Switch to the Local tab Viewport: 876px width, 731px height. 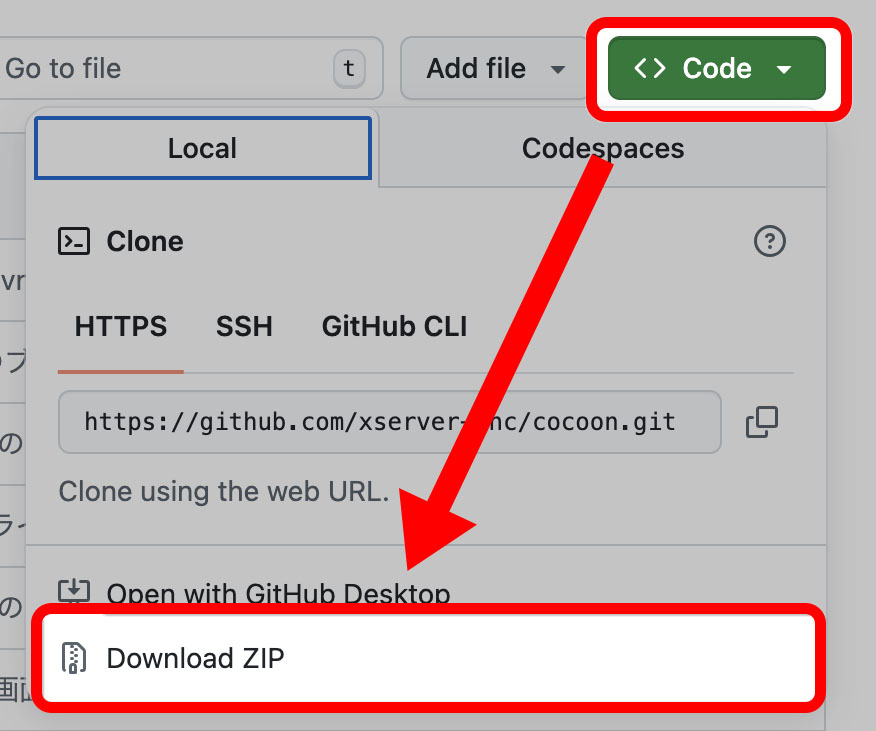(x=203, y=149)
